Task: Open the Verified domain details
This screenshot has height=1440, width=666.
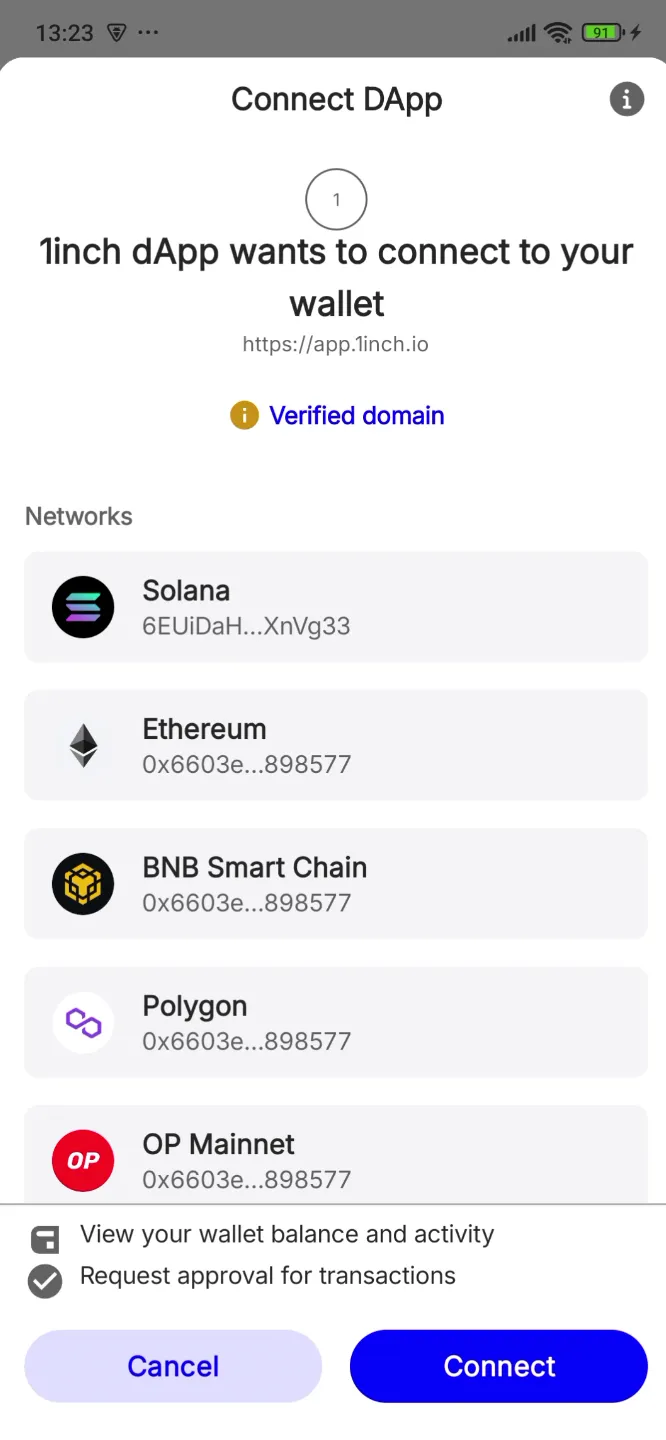Action: click(357, 414)
